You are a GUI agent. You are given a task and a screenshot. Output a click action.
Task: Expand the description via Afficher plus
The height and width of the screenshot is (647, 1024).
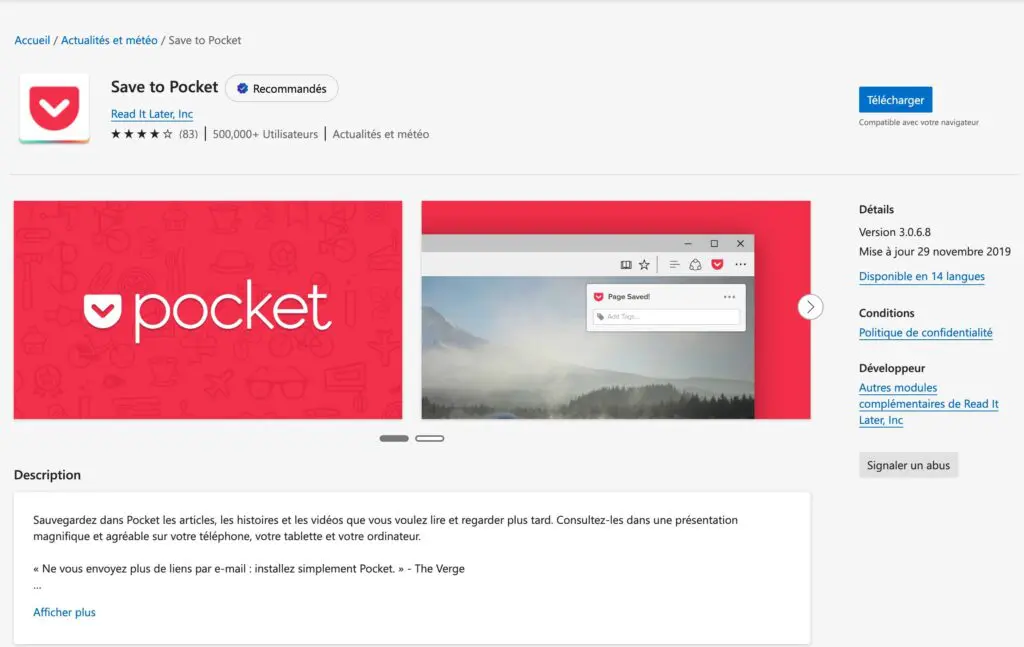coord(64,611)
